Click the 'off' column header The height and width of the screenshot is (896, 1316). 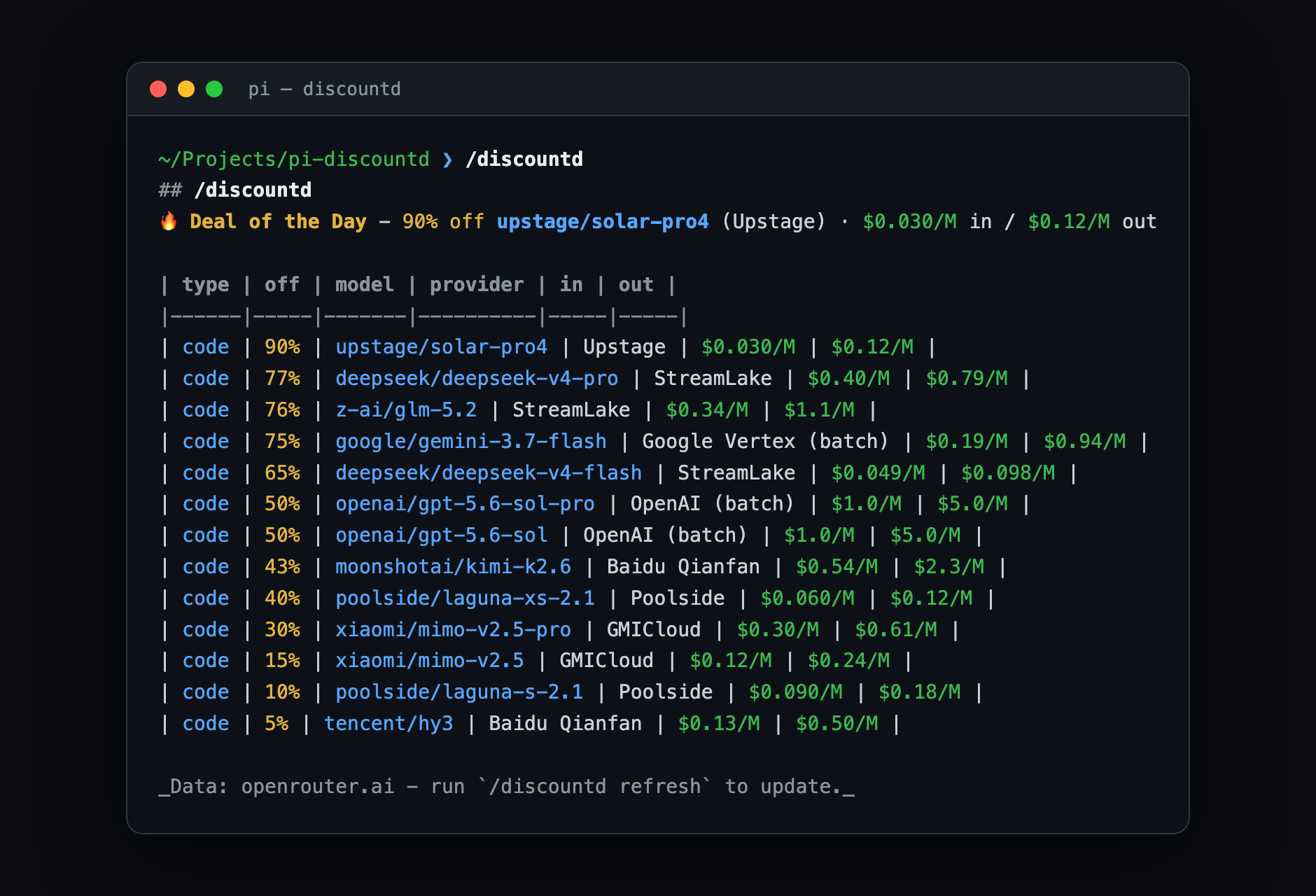click(282, 285)
